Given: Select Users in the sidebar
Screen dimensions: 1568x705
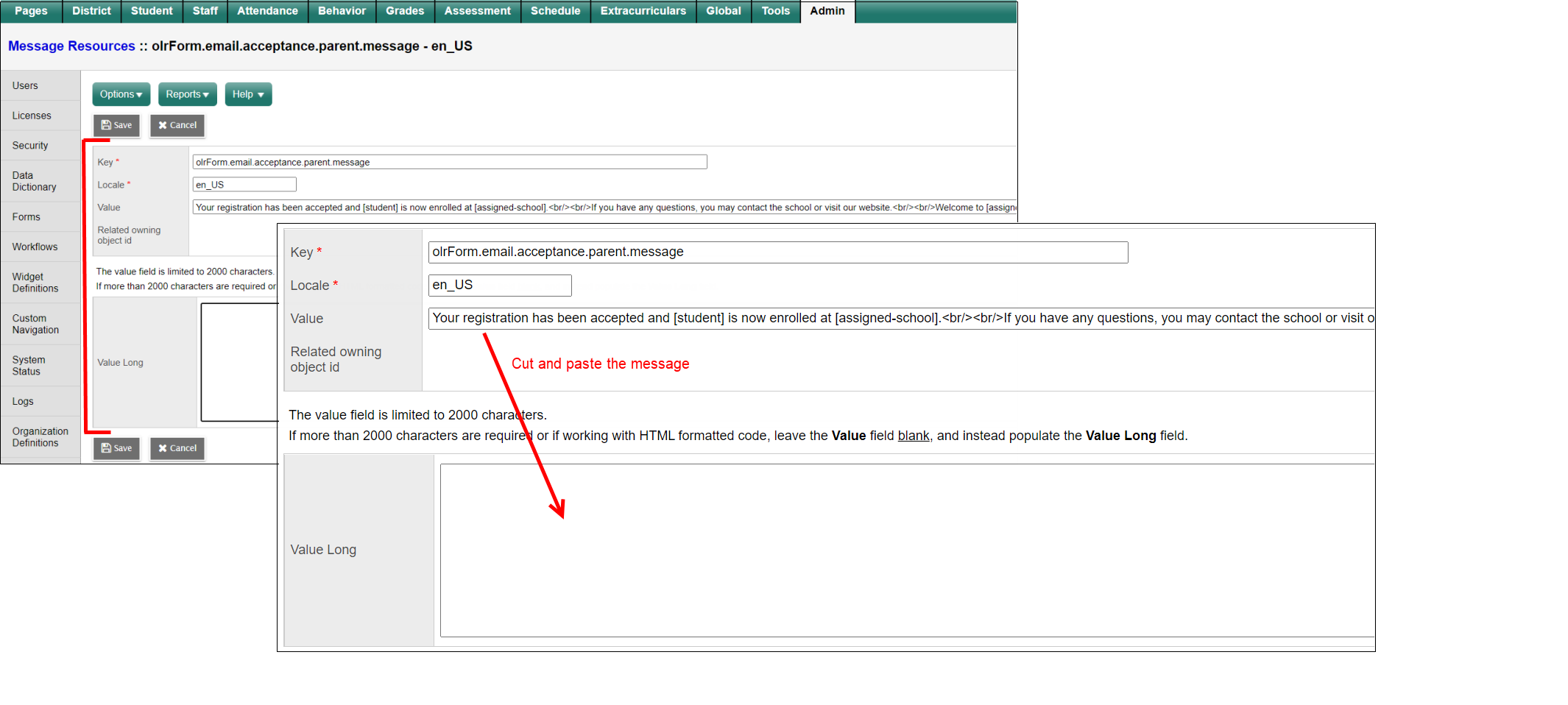Looking at the screenshot, I should point(25,85).
